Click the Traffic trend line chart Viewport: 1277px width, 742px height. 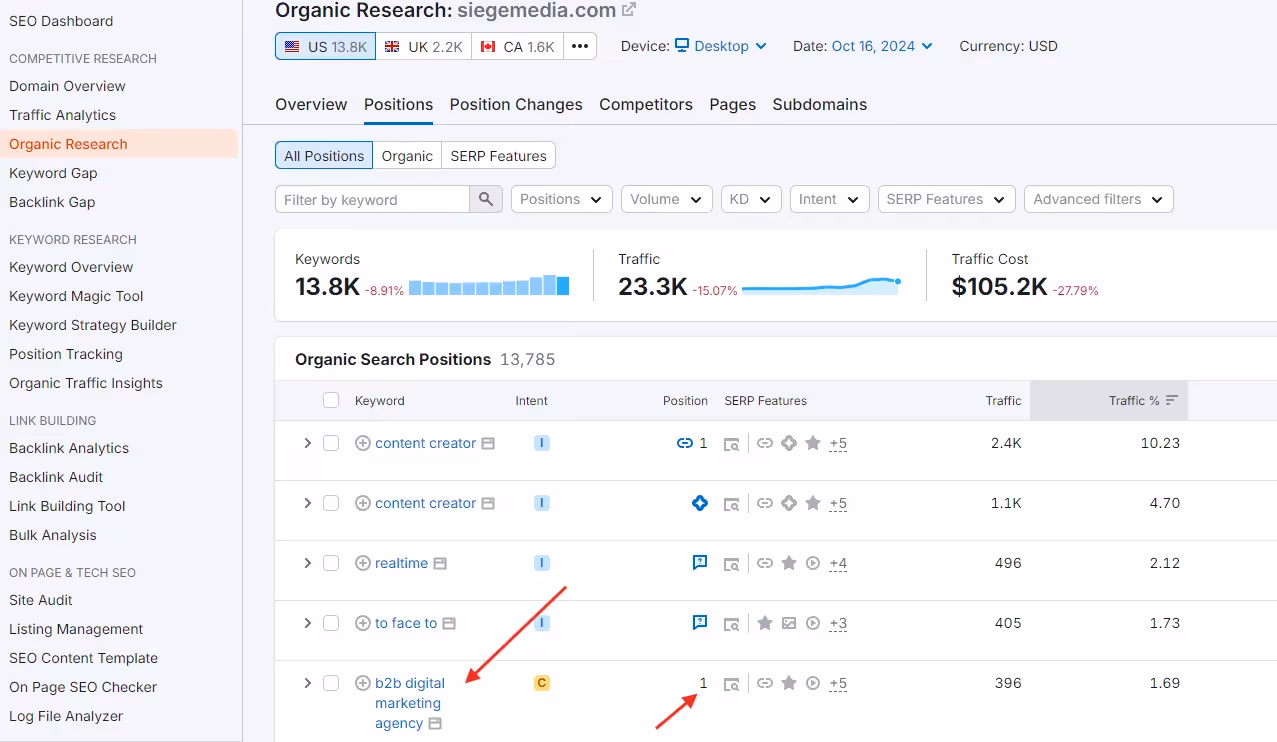[x=822, y=286]
